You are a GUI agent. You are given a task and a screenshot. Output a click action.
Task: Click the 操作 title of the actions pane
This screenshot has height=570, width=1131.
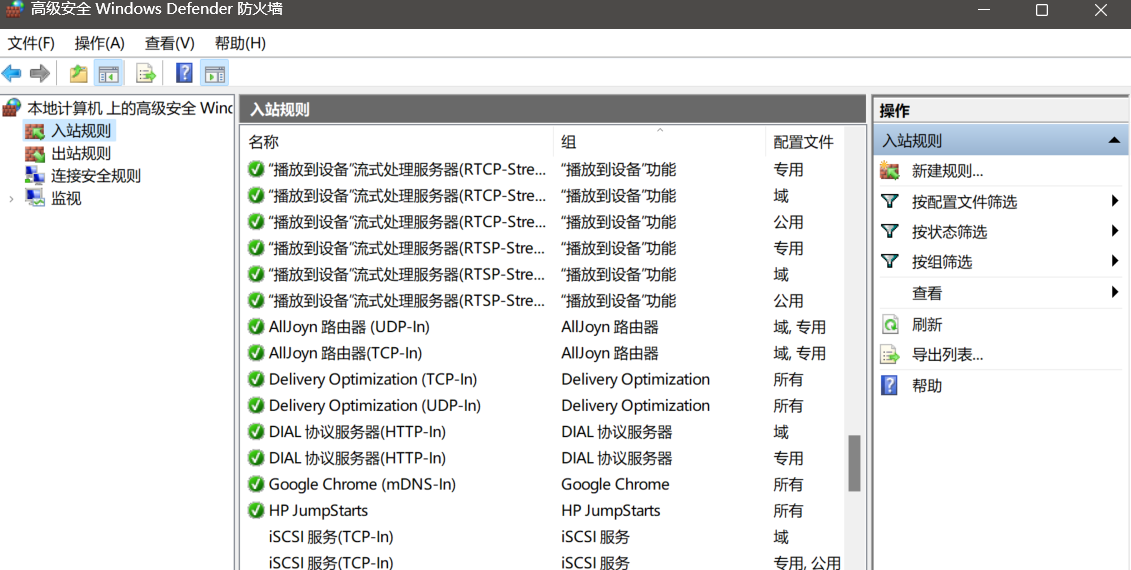pos(894,110)
